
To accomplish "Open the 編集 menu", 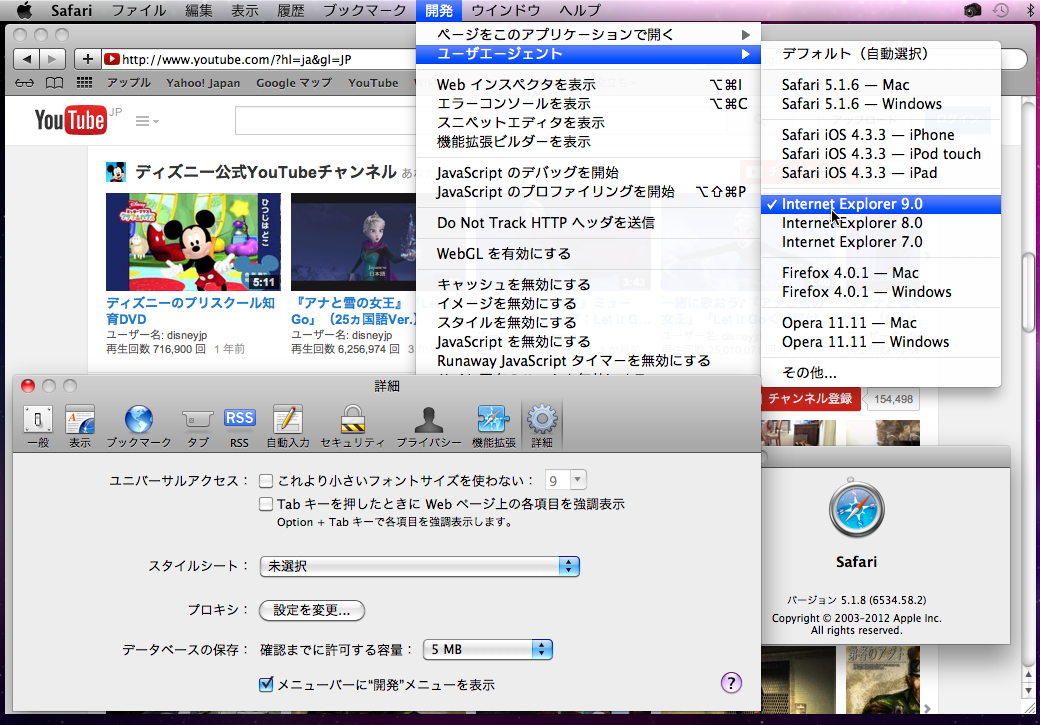I will click(x=198, y=10).
